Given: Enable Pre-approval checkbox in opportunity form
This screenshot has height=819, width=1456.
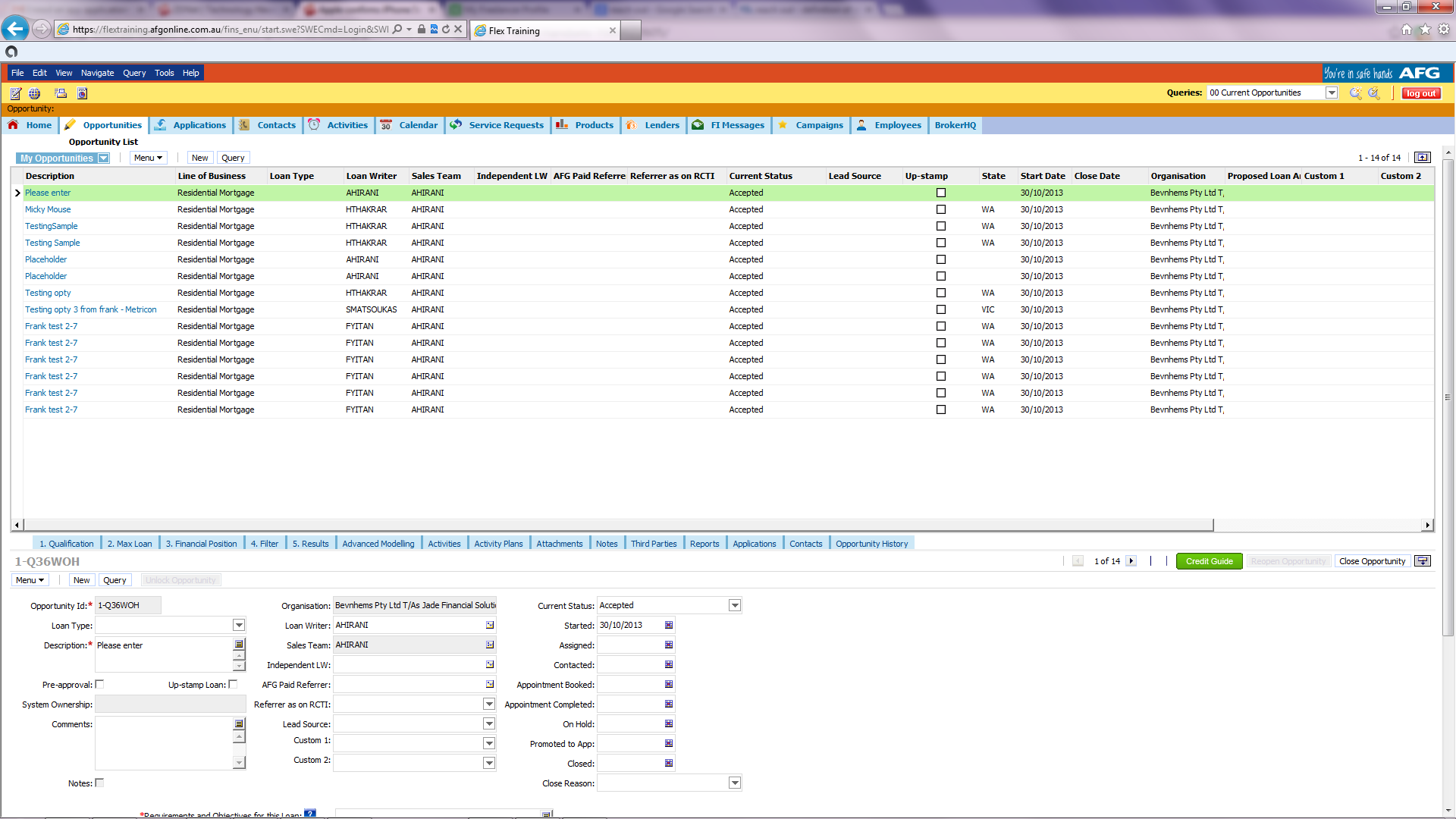Looking at the screenshot, I should [99, 684].
